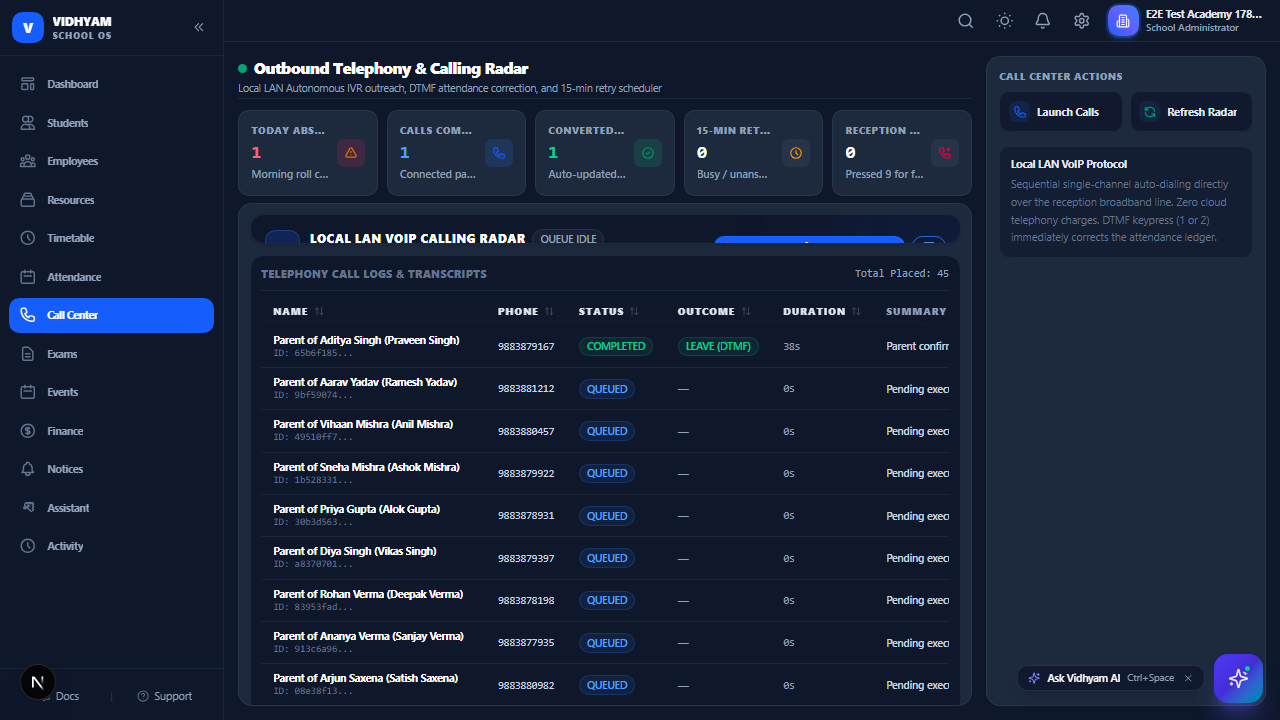The height and width of the screenshot is (720, 1280).
Task: Click the Assistant icon in sidebar
Action: coord(28,508)
